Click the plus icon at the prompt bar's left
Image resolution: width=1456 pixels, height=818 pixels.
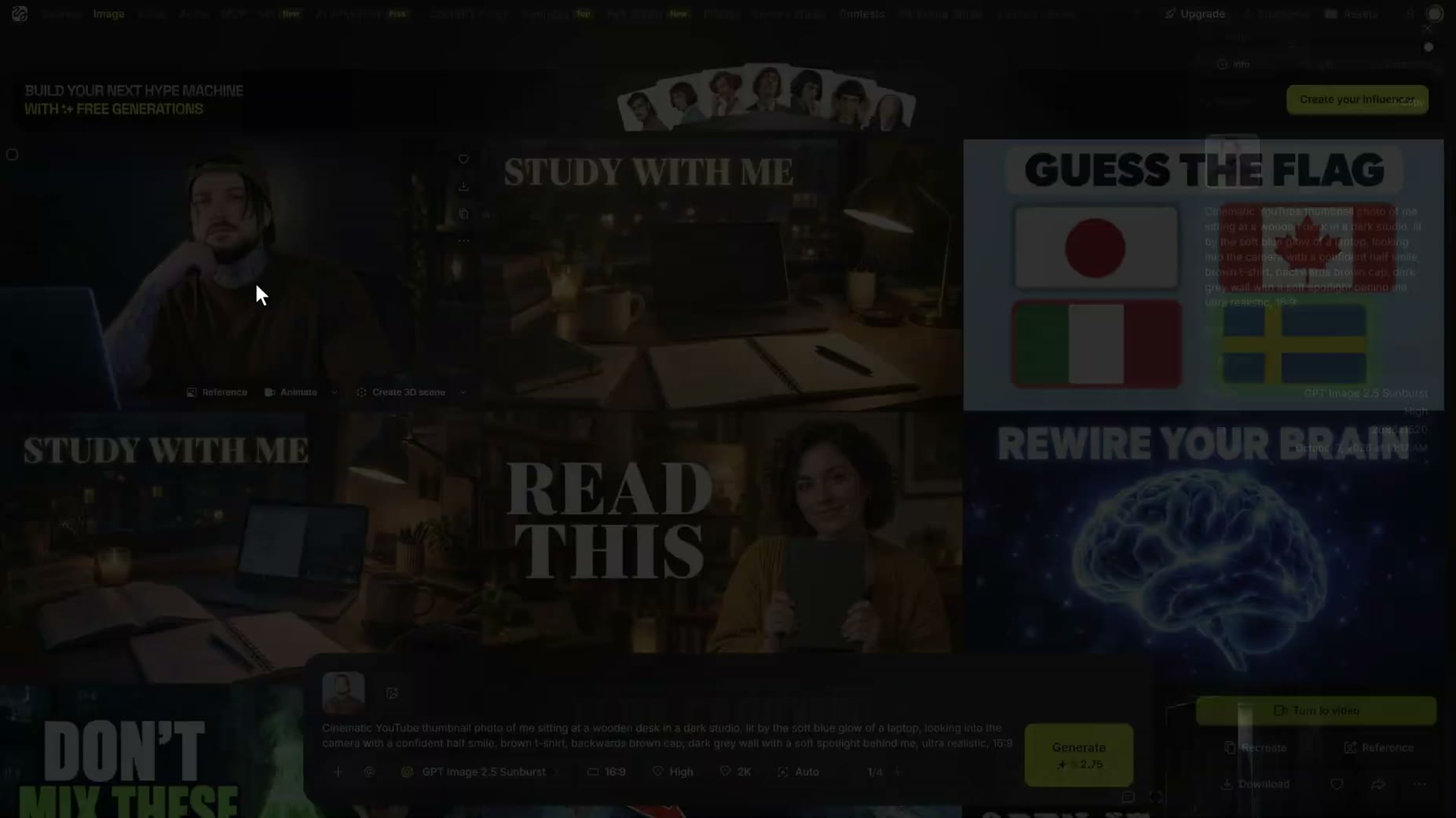point(338,772)
